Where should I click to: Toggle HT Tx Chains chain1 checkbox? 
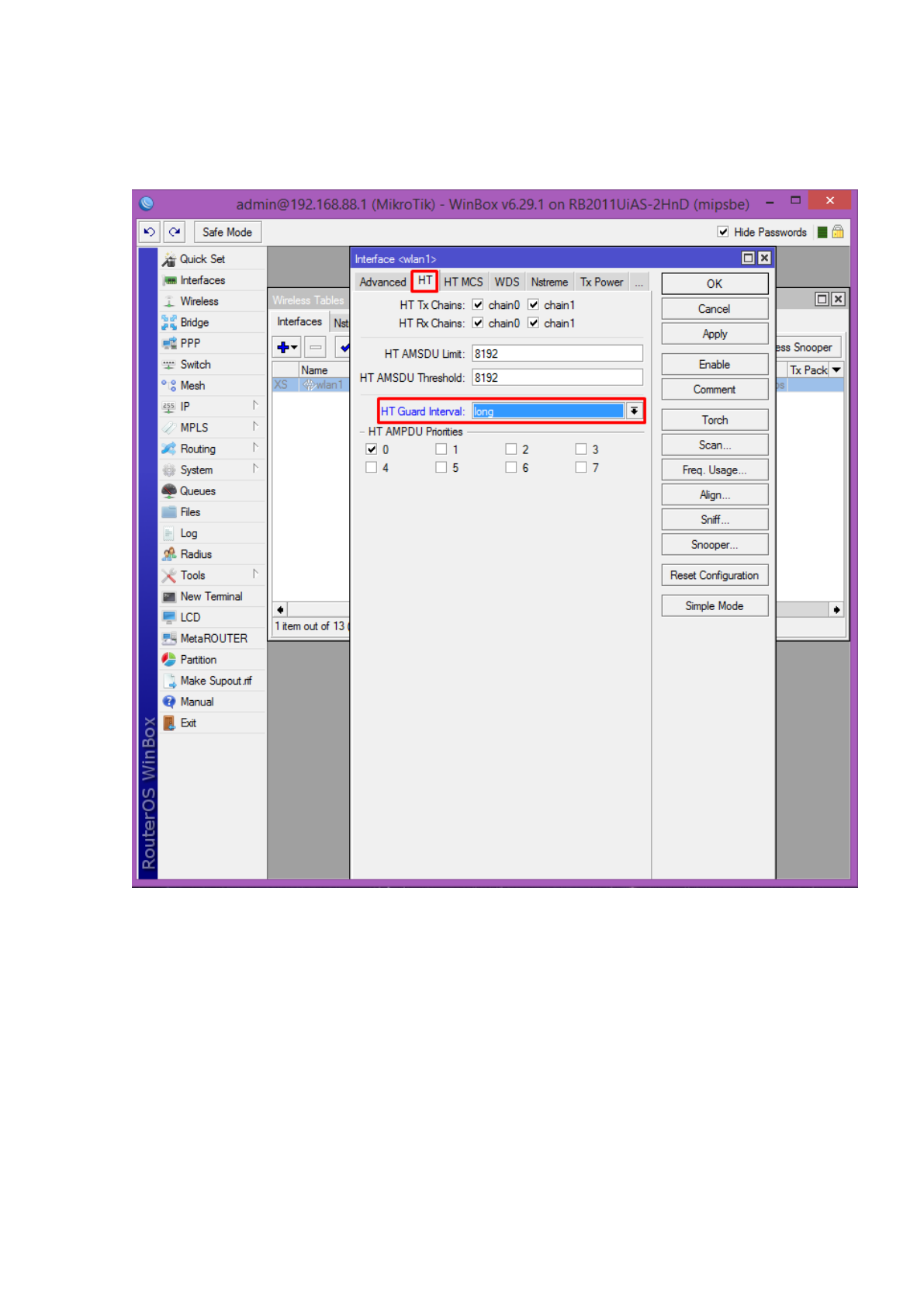[x=534, y=304]
